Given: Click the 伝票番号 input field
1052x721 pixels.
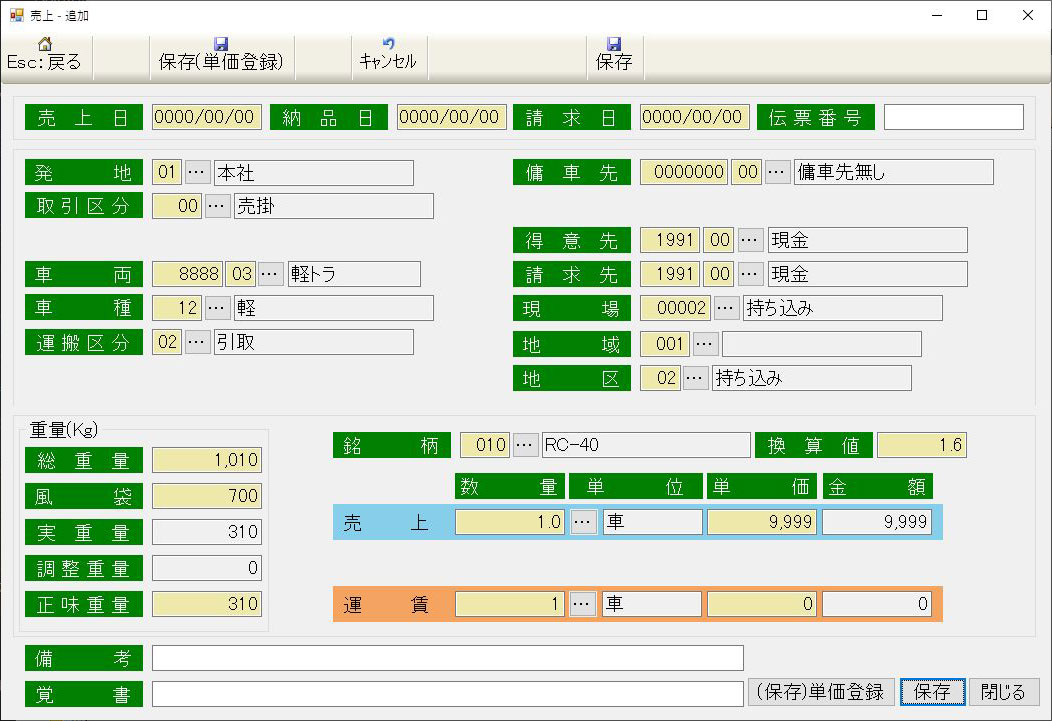Looking at the screenshot, I should click(953, 117).
